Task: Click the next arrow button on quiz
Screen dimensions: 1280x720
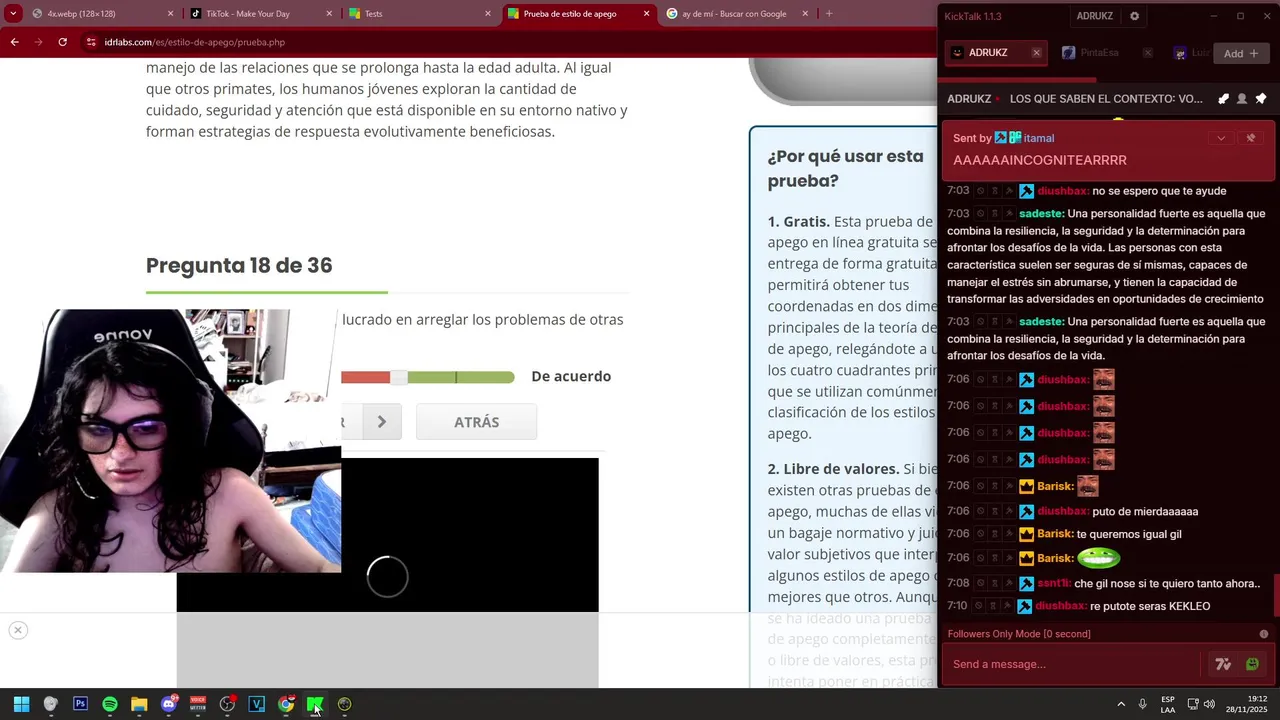Action: tap(381, 422)
